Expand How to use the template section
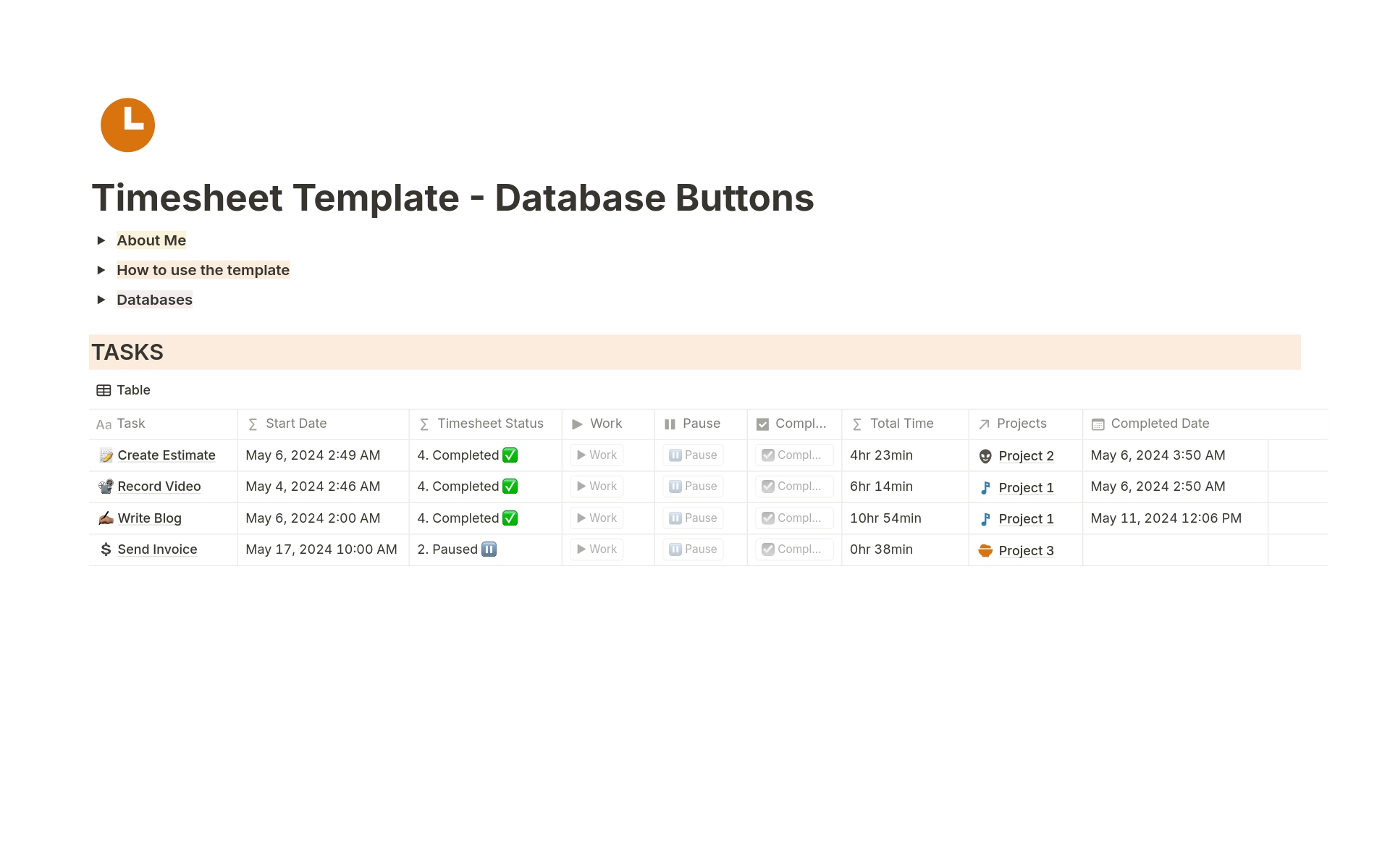The height and width of the screenshot is (868, 1390). pos(101,270)
